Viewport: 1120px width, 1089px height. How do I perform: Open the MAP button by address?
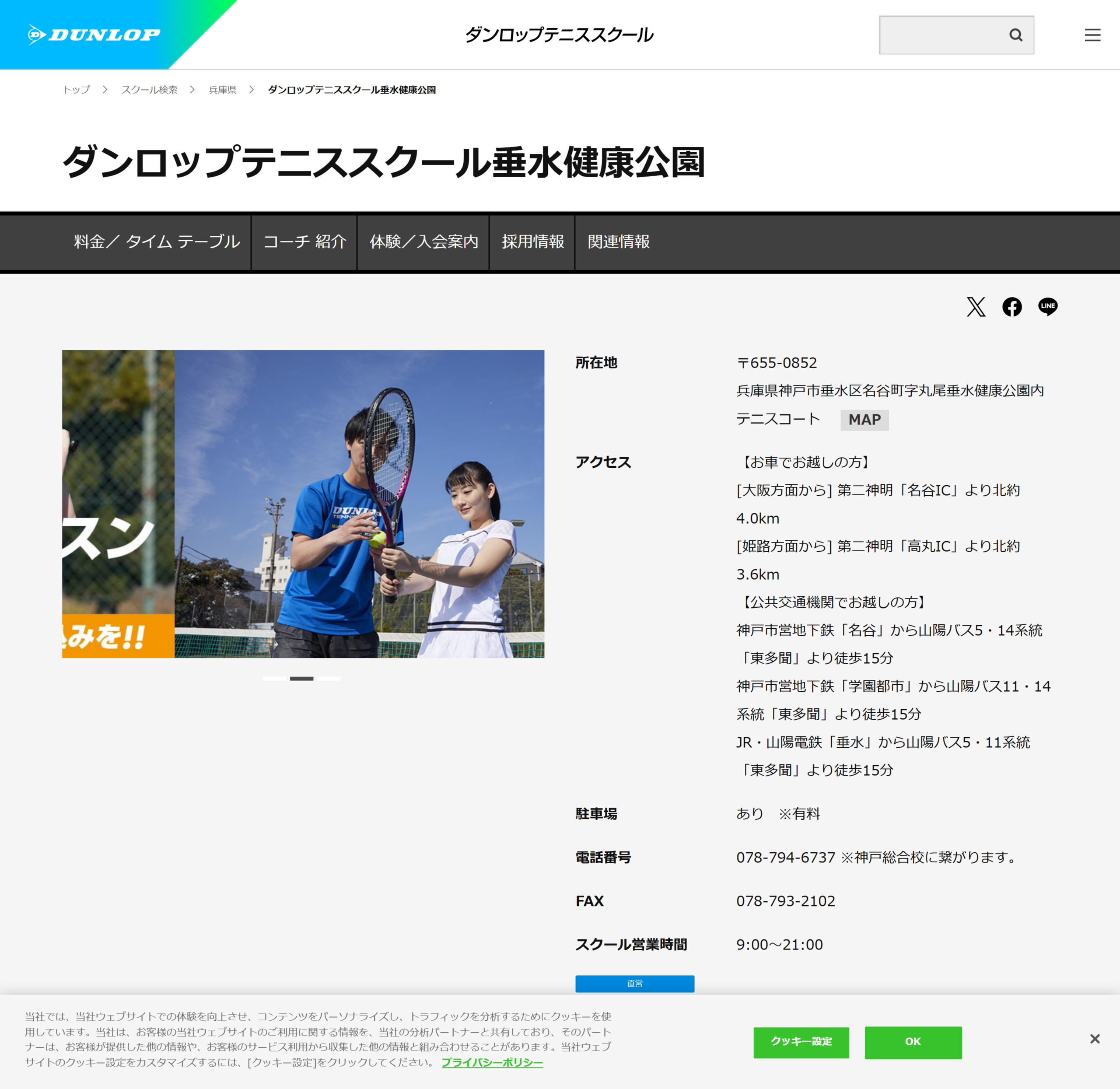coord(864,420)
